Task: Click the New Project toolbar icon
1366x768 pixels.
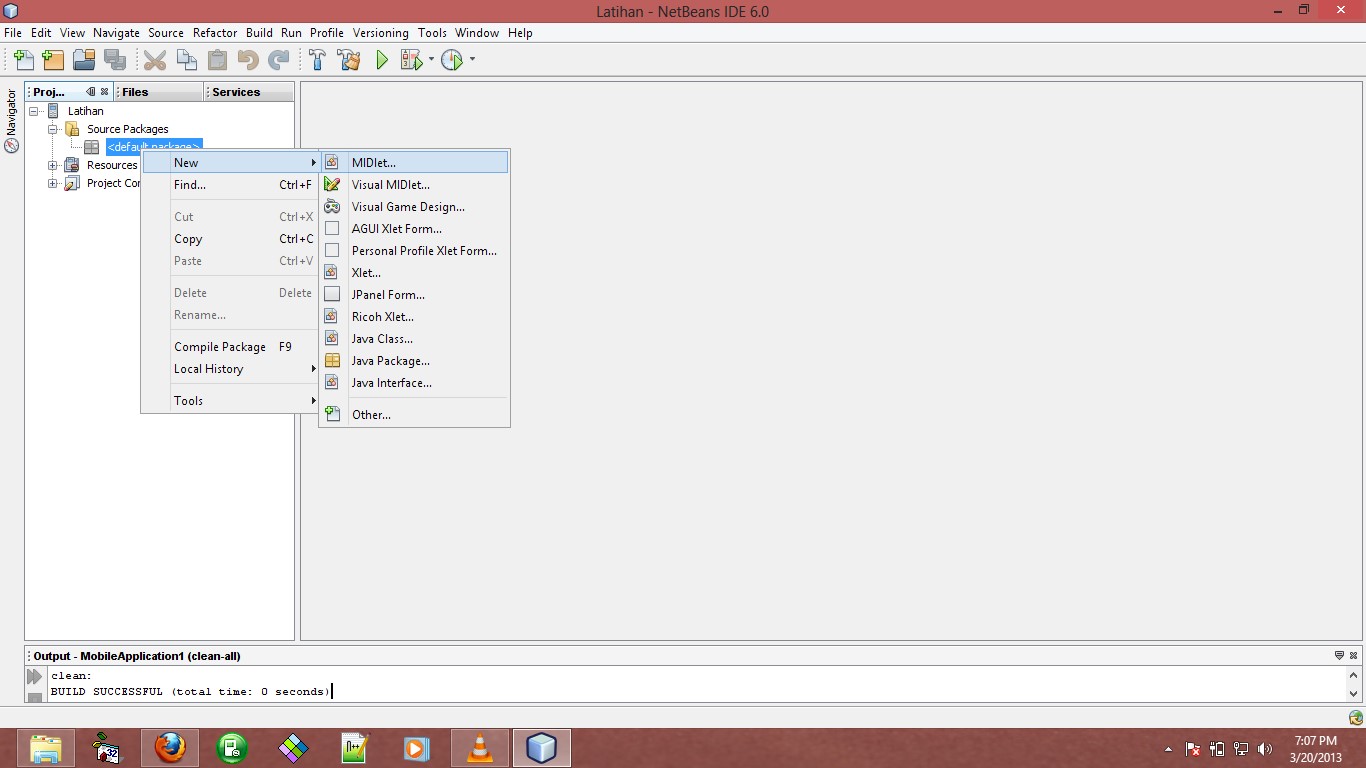Action: pyautogui.click(x=53, y=60)
